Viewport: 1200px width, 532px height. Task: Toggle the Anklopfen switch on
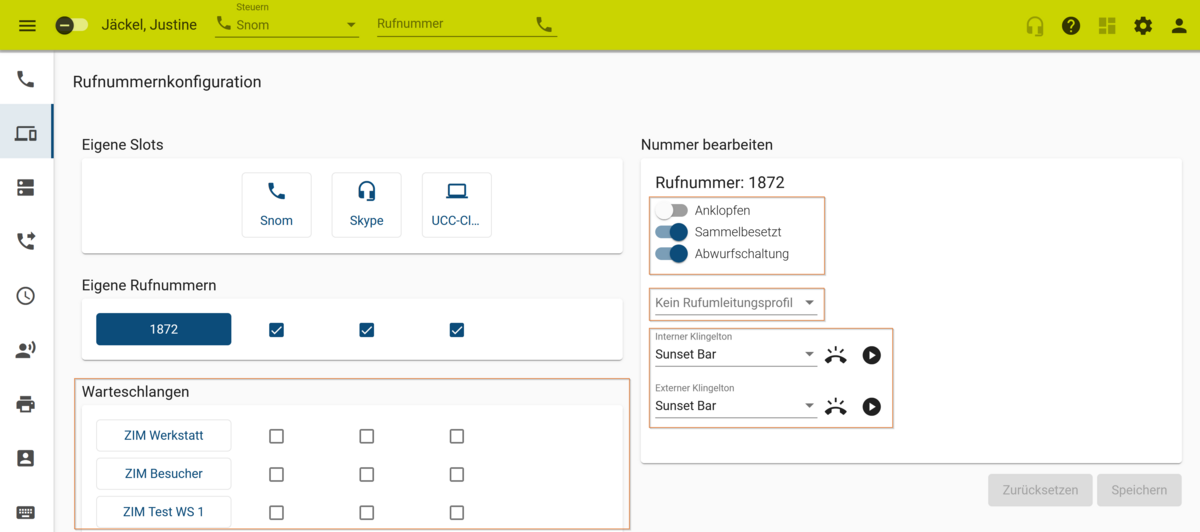click(672, 211)
